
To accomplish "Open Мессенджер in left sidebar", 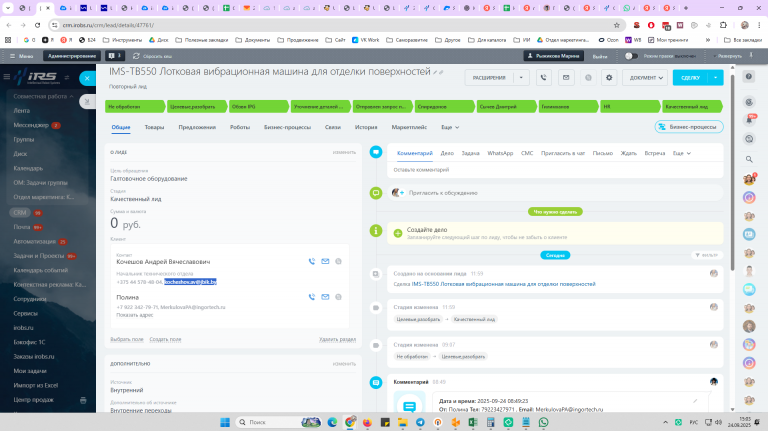I will 31,125.
